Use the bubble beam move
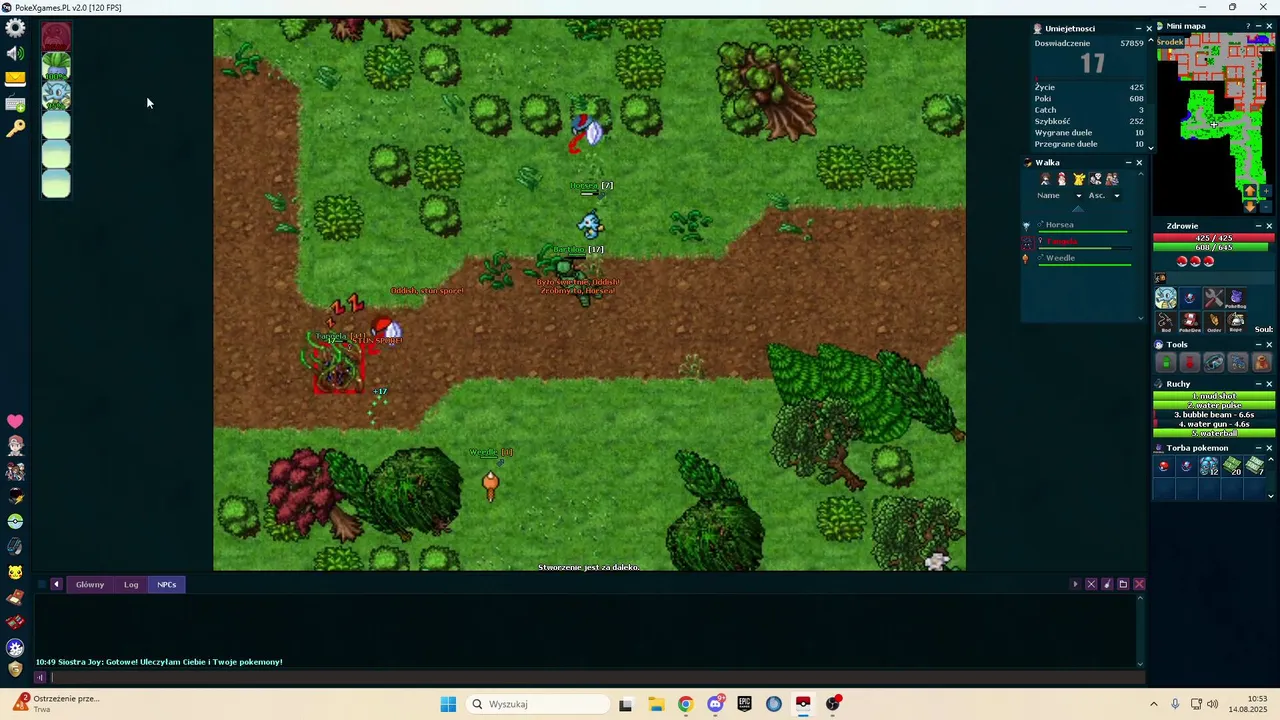1280x720 pixels. point(1214,415)
